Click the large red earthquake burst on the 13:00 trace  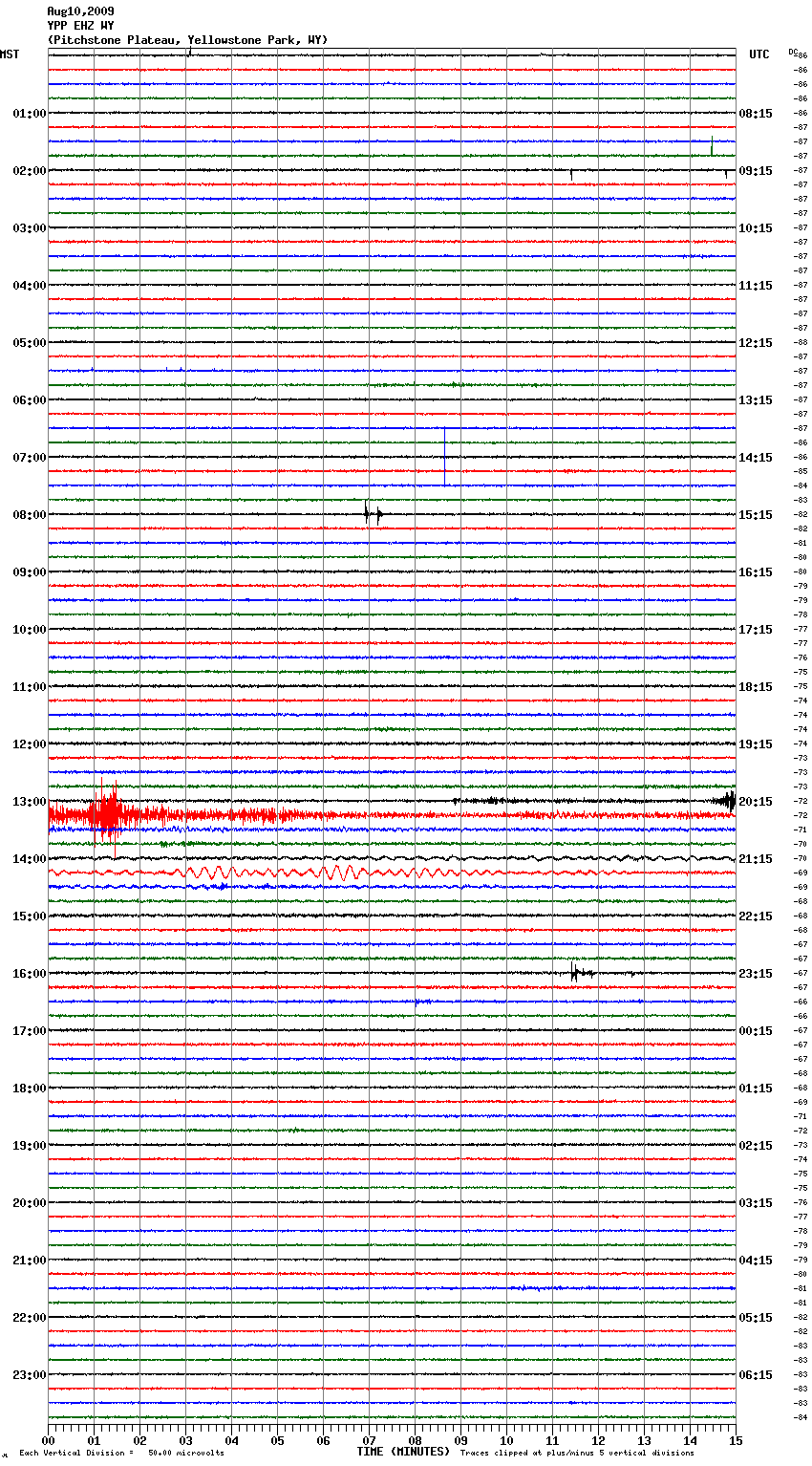107,815
